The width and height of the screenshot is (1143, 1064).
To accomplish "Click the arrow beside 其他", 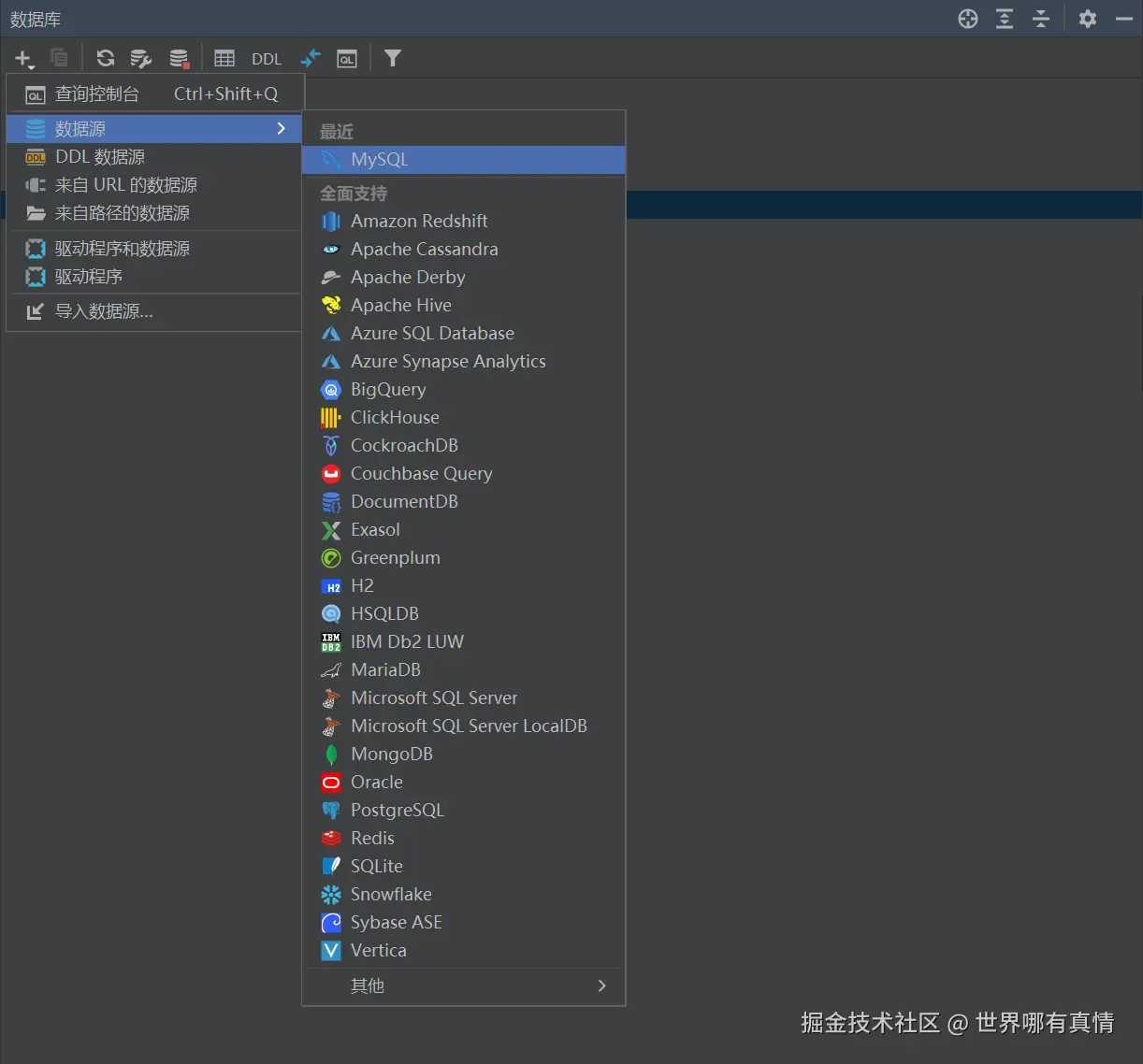I will 601,985.
